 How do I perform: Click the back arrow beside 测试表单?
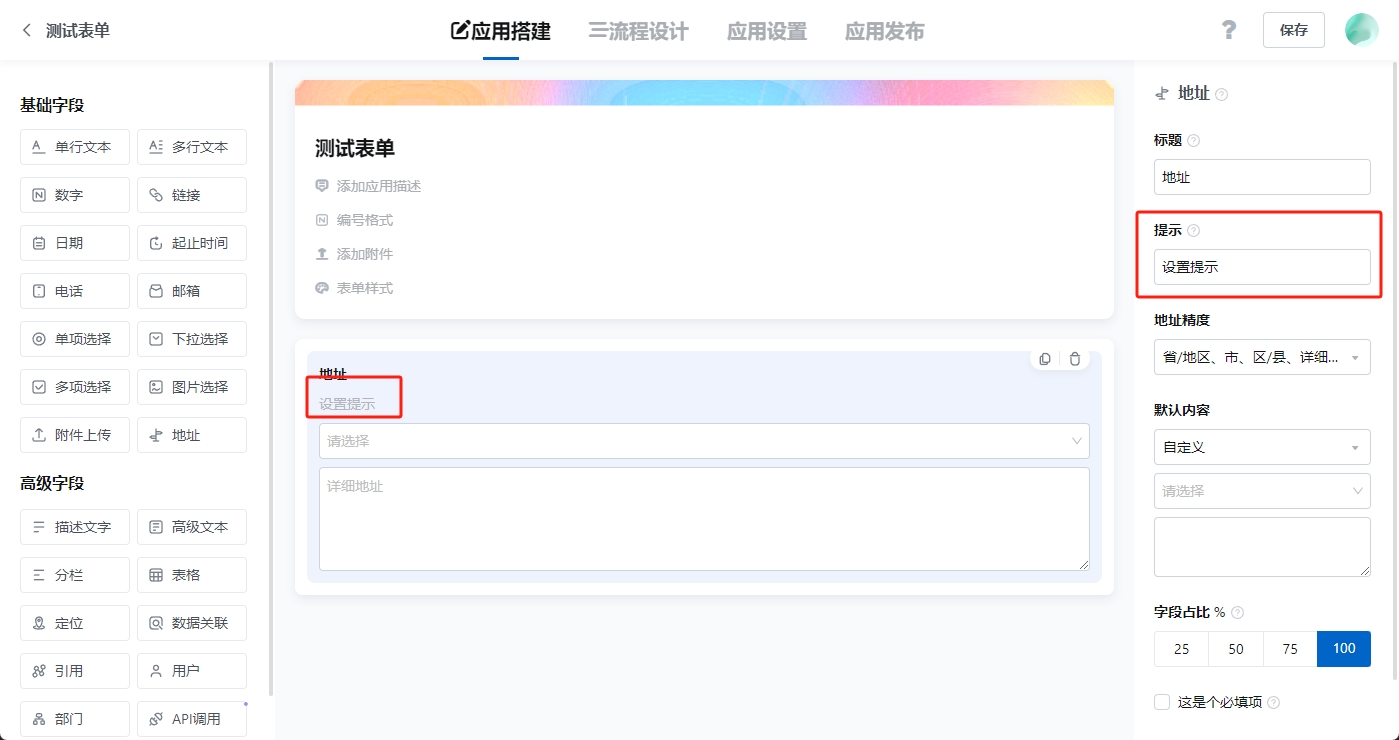pos(27,31)
